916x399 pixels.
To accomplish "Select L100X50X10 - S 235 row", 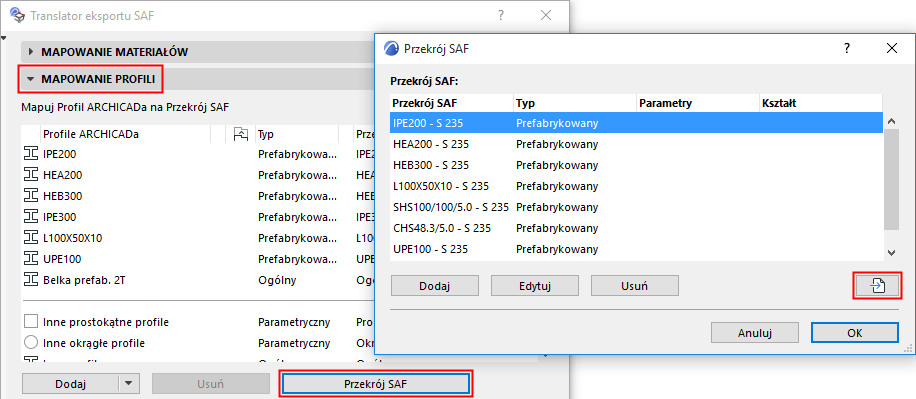I will (x=636, y=186).
